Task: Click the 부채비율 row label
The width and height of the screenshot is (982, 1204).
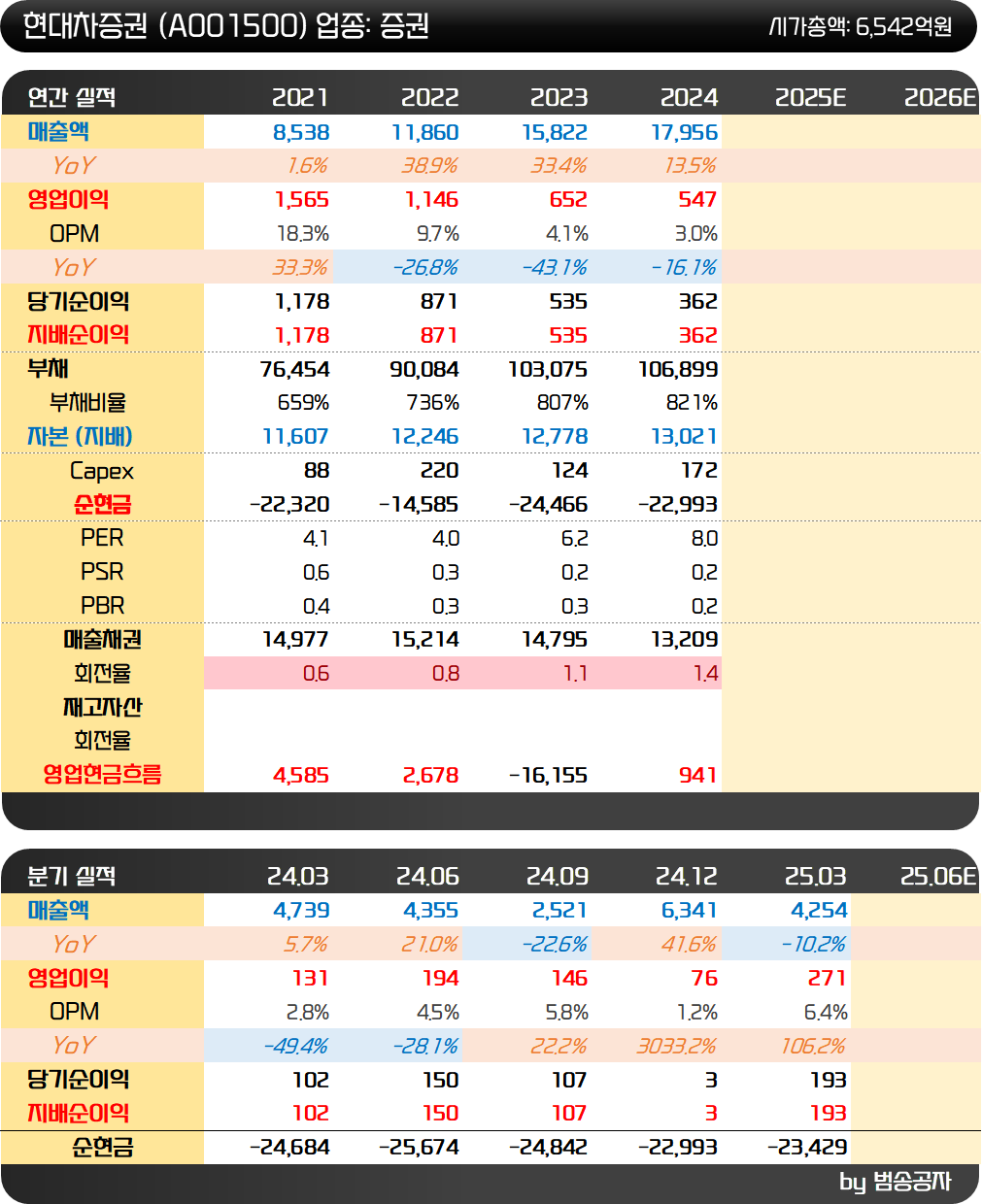Action: (x=87, y=403)
